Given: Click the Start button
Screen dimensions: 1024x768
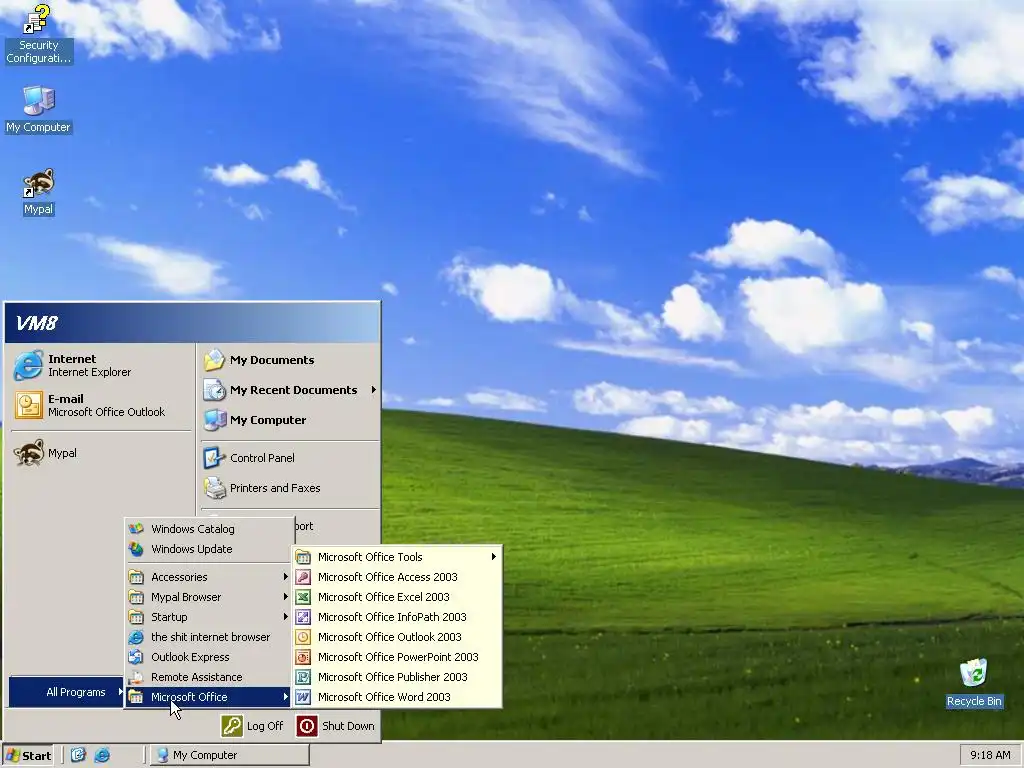Looking at the screenshot, I should tap(28, 756).
